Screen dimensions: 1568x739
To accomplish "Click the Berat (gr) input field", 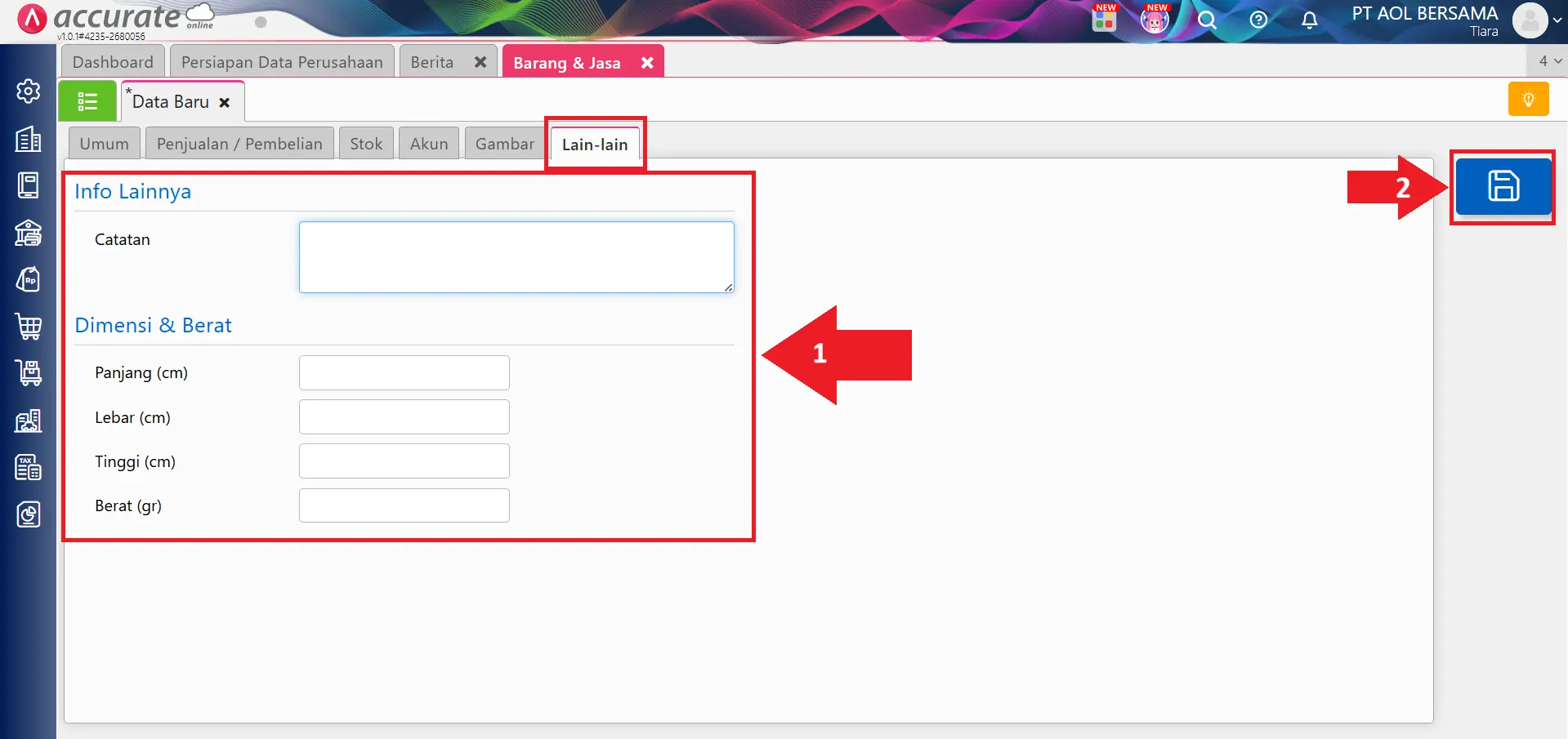I will 404,505.
